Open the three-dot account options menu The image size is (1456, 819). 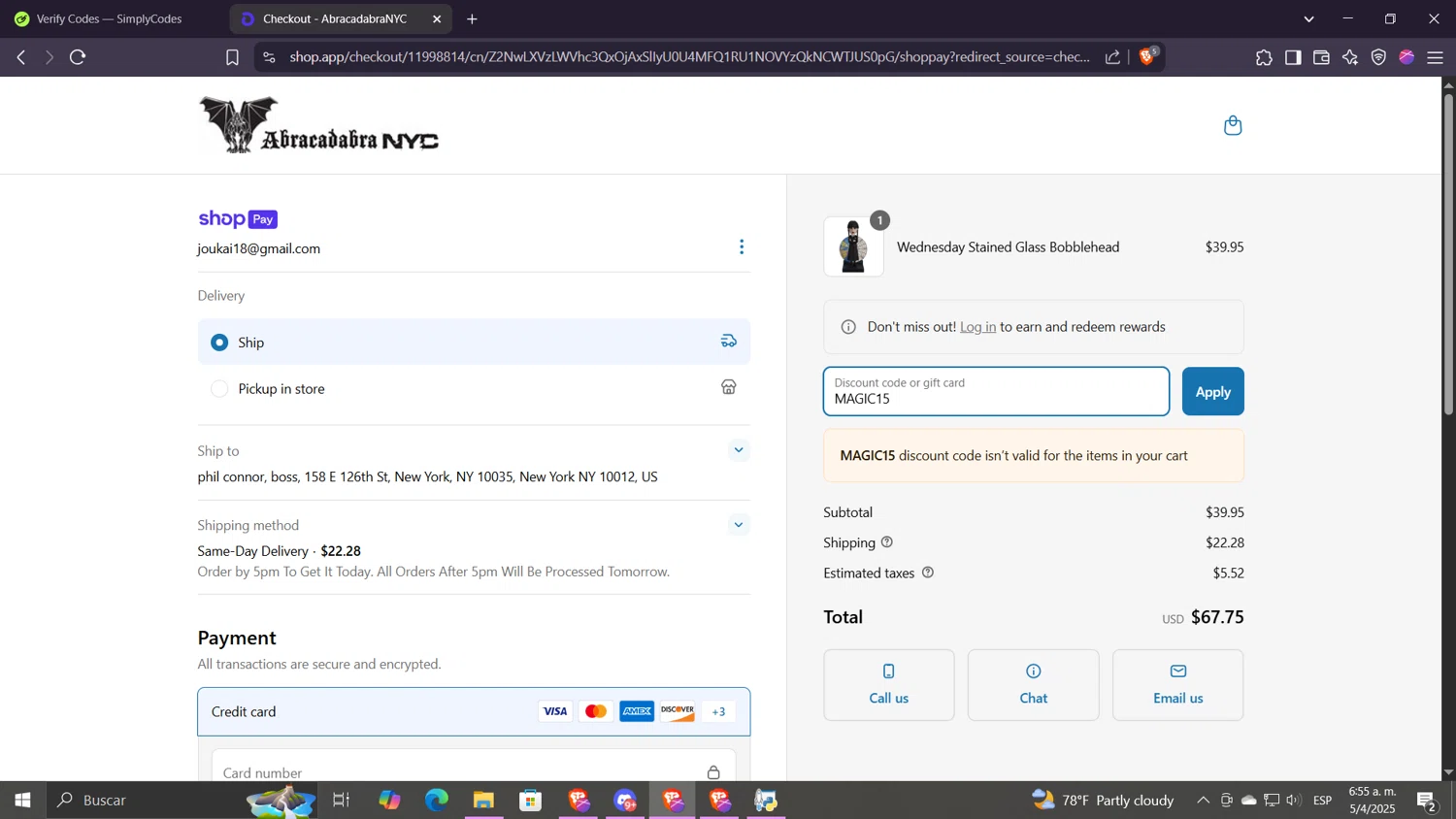[x=742, y=246]
